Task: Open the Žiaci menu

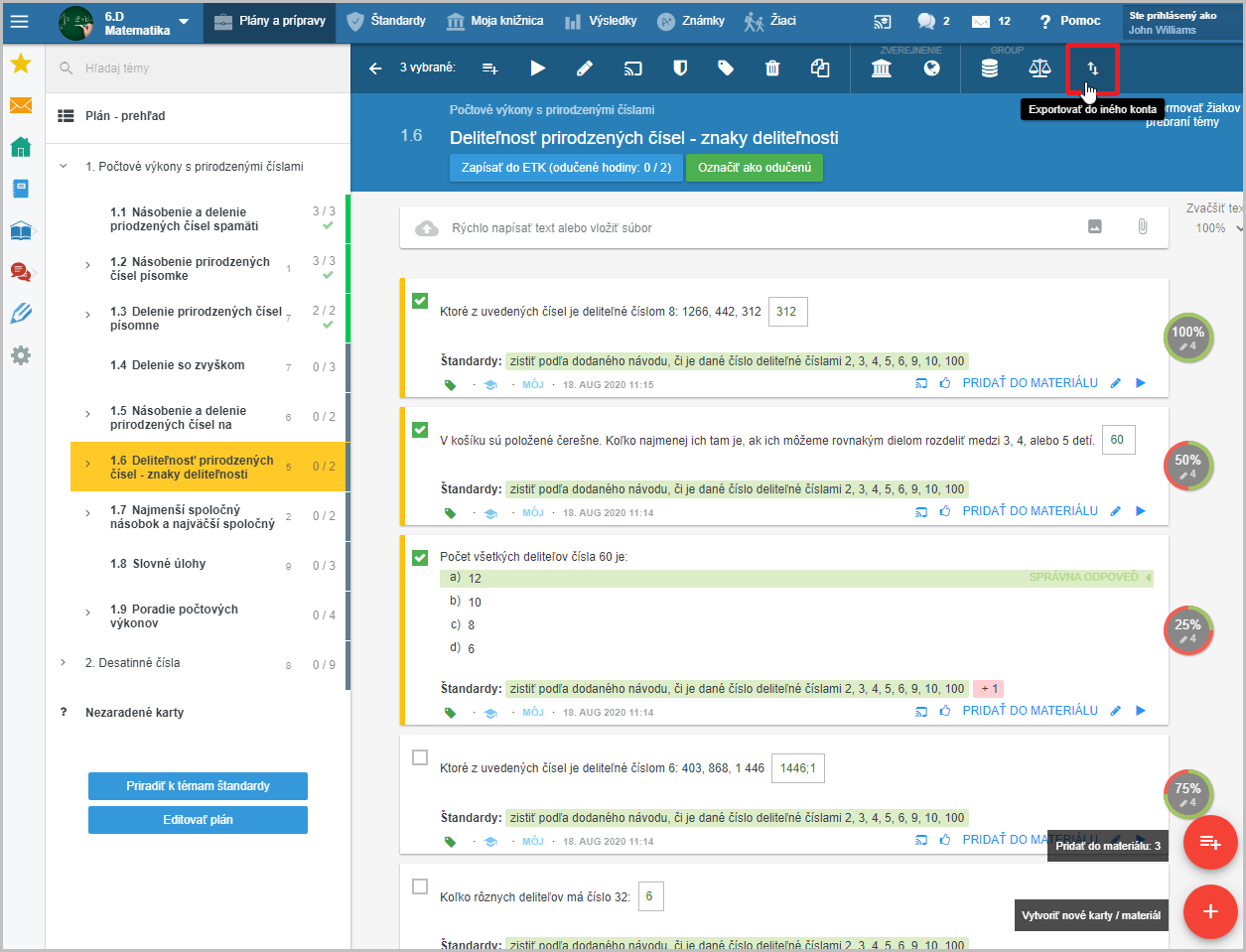Action: (x=770, y=21)
